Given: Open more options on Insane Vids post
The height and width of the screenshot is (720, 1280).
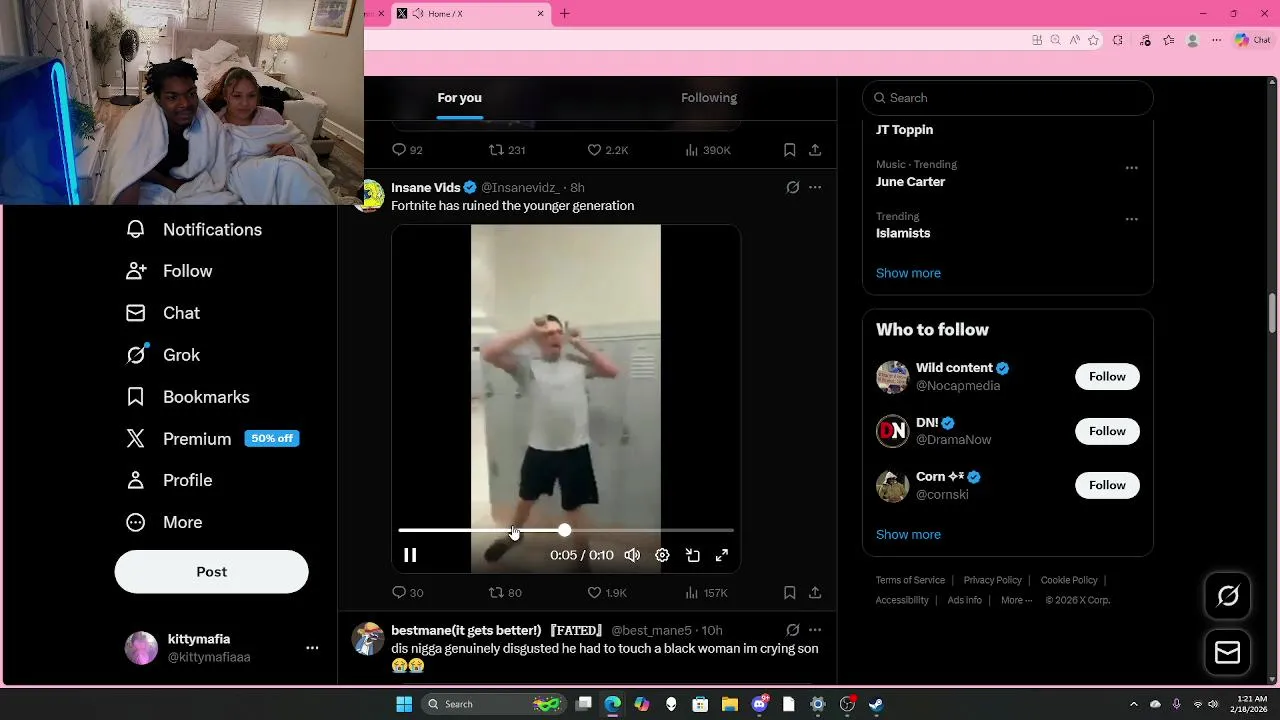Looking at the screenshot, I should pos(815,187).
